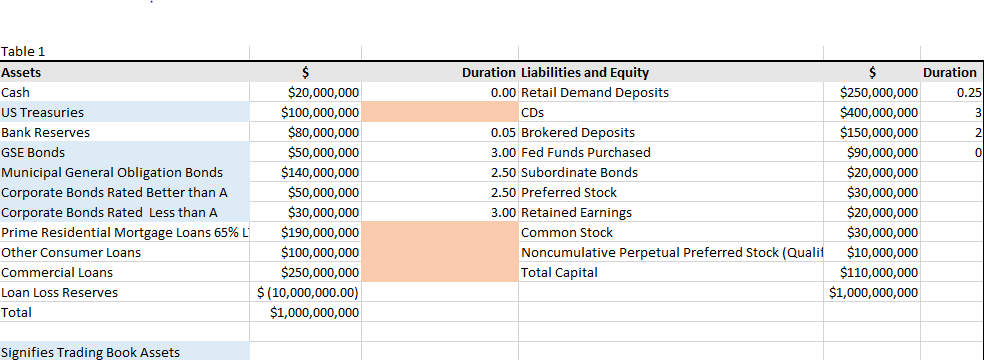The width and height of the screenshot is (984, 360).
Task: Click the Municipal bonds amount $140,000,000
Action: 306,172
